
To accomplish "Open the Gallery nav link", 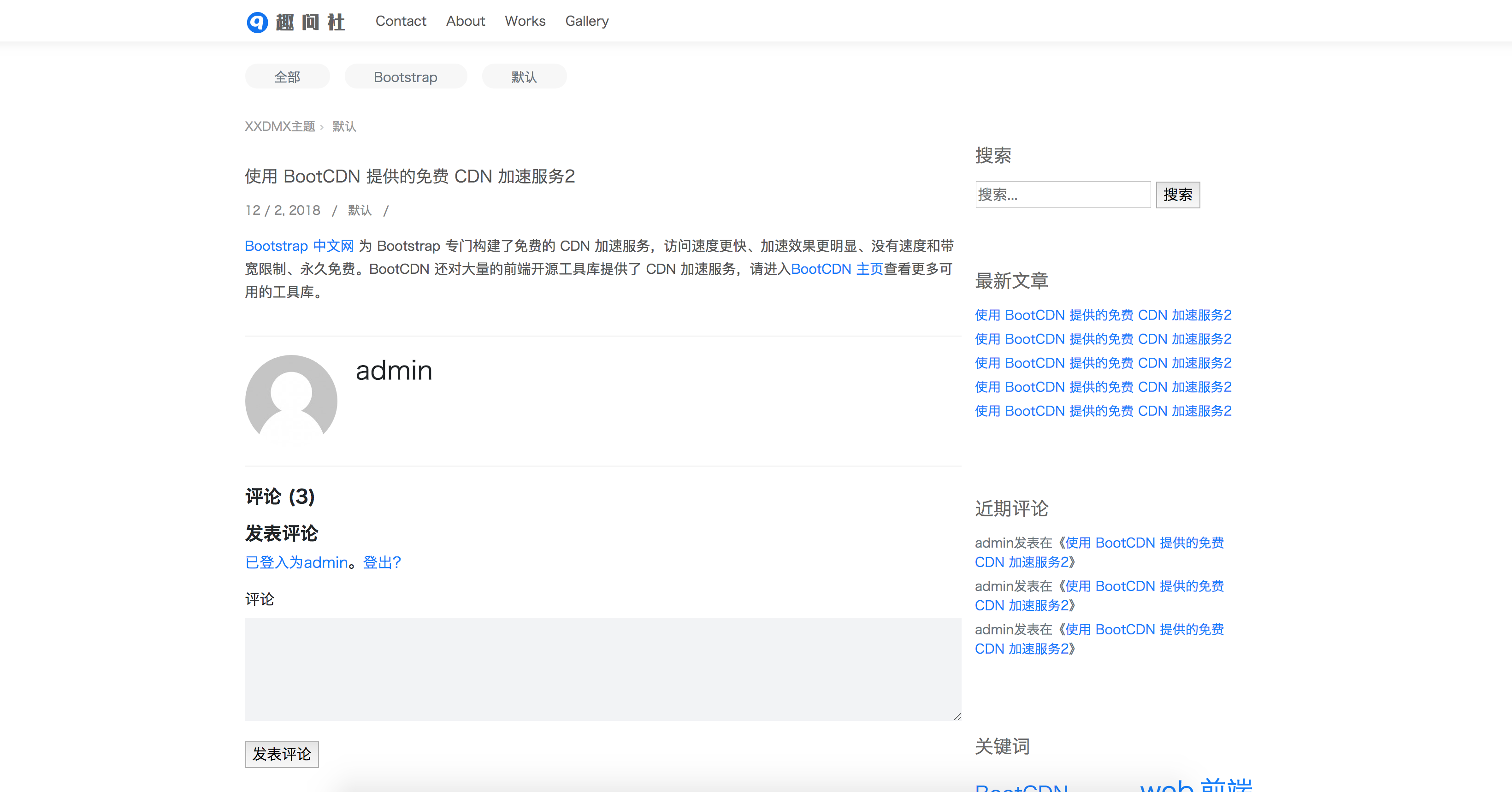I will (x=586, y=21).
